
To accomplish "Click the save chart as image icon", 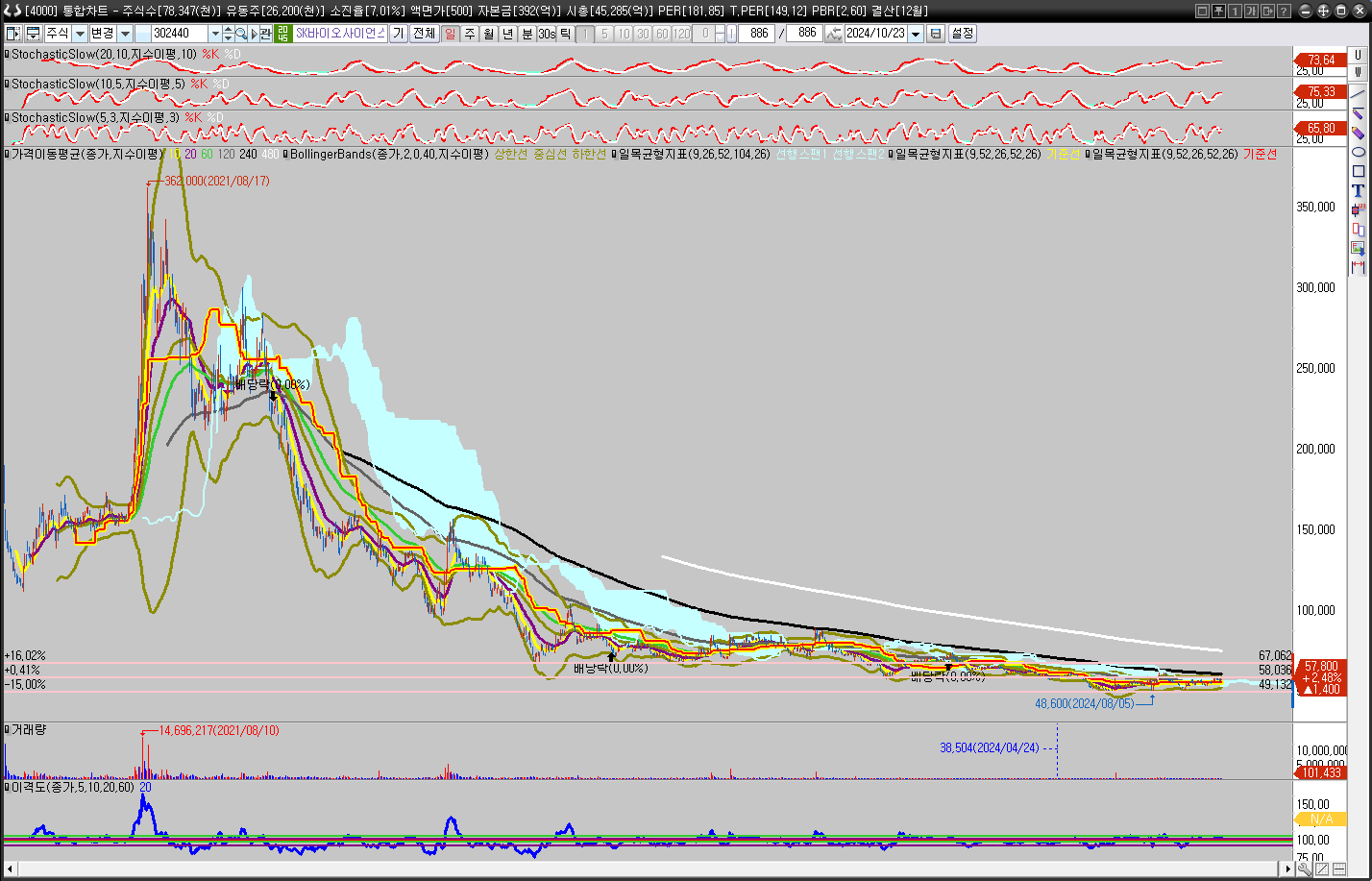I will (x=1358, y=248).
